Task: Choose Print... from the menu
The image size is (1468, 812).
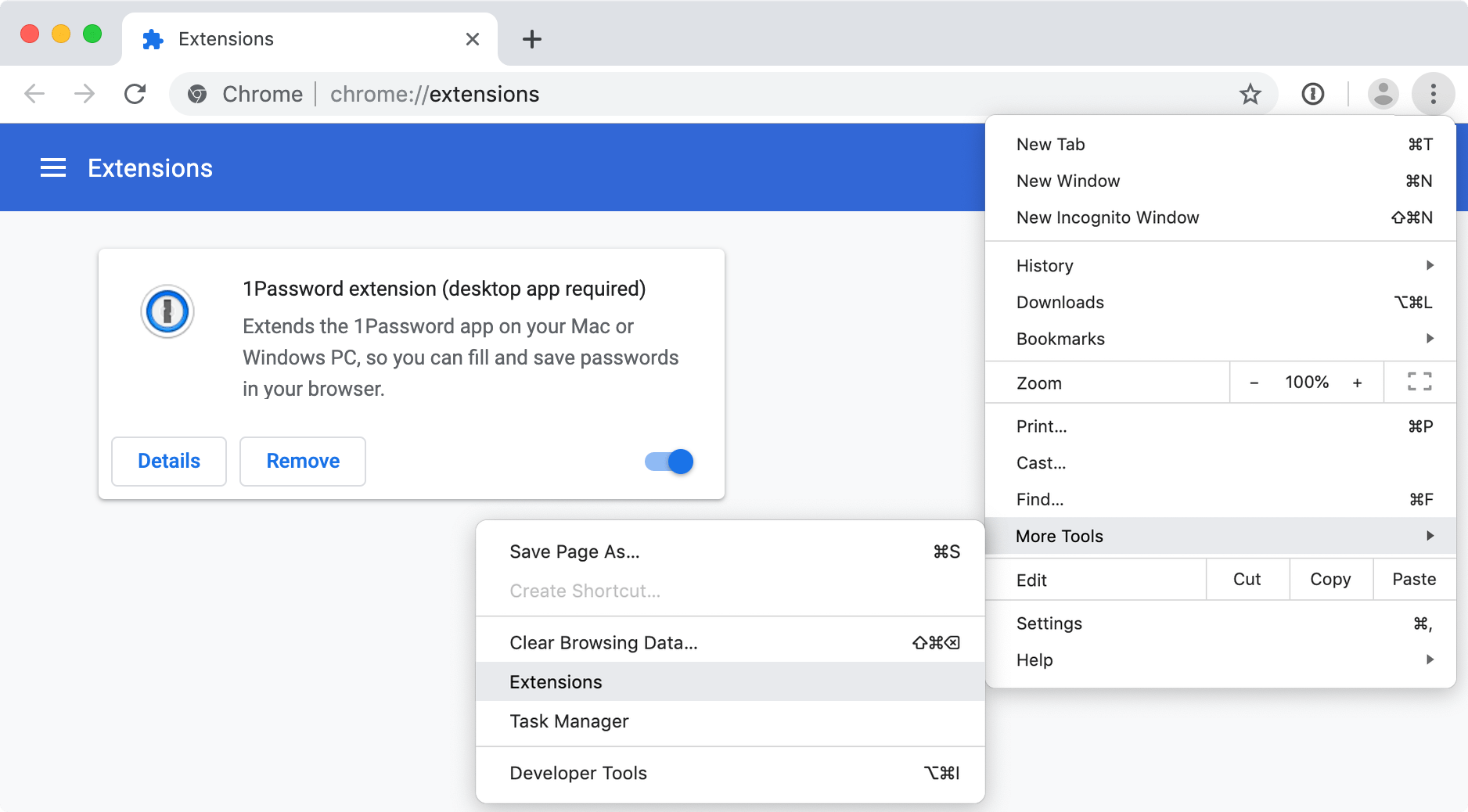Action: [1221, 426]
